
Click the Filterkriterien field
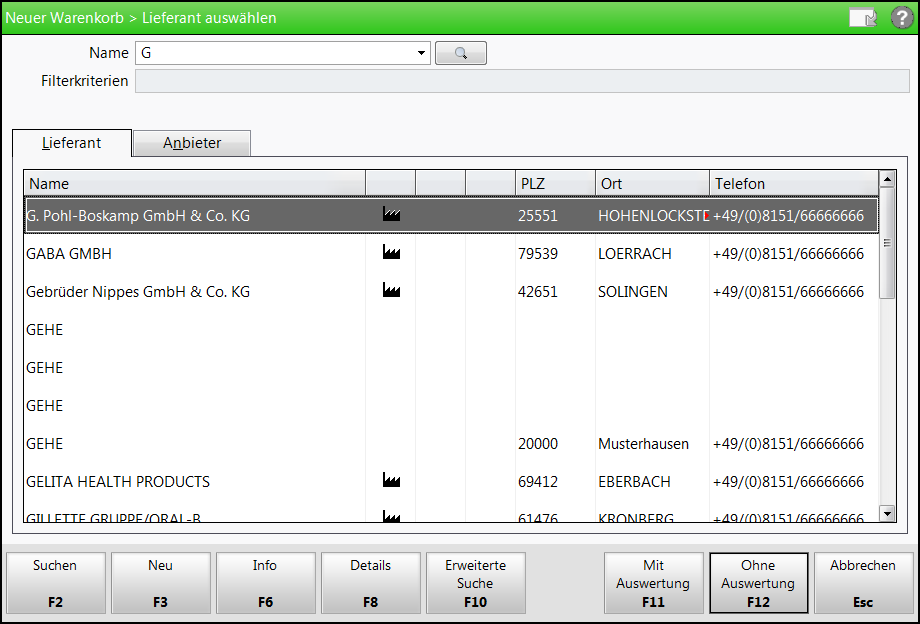click(522, 81)
